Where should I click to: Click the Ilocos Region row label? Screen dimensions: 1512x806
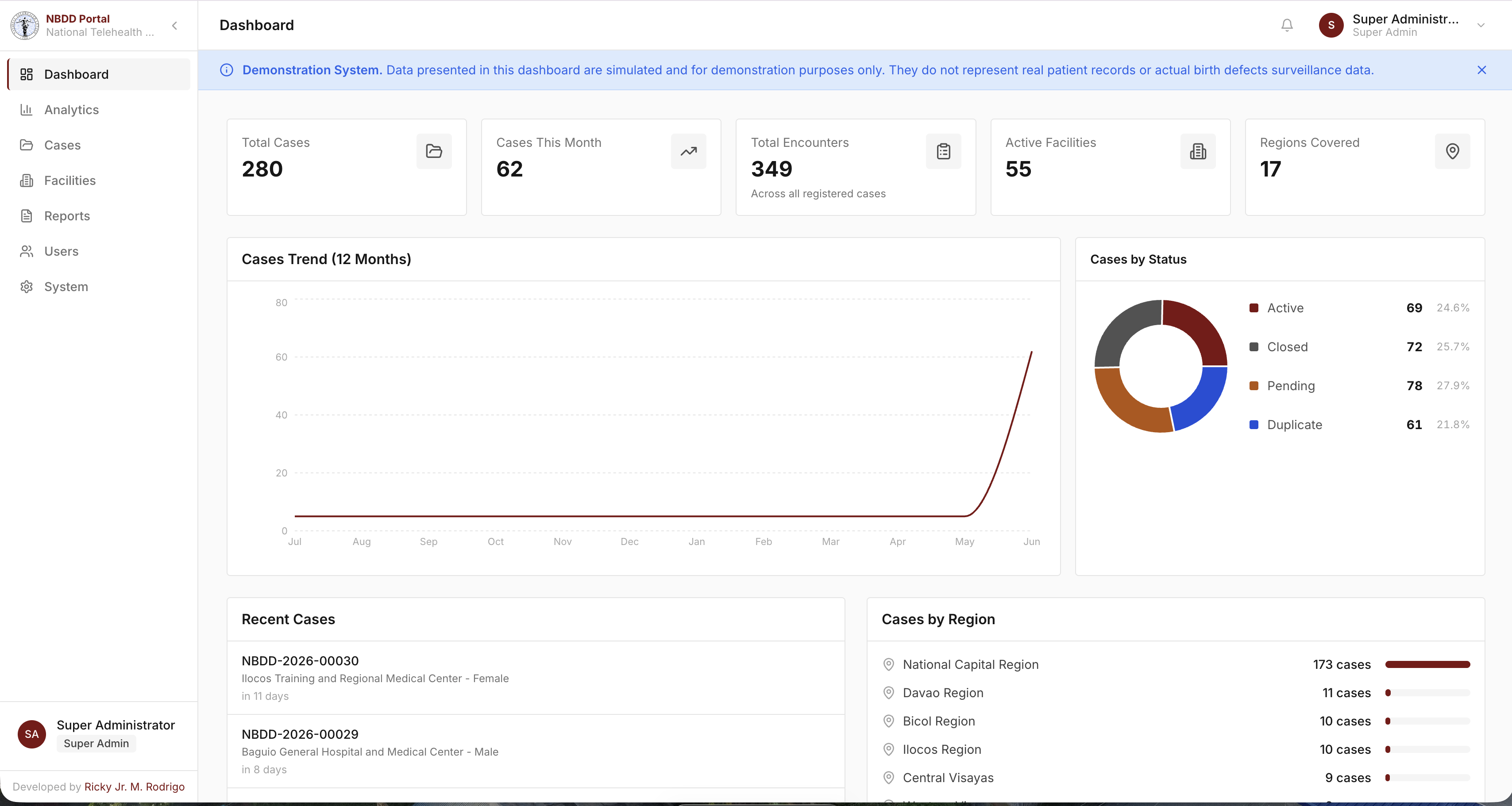(941, 750)
